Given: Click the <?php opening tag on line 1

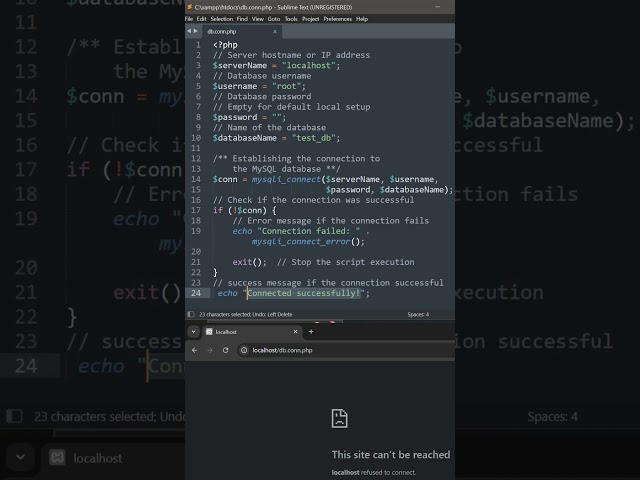Looking at the screenshot, I should (225, 44).
